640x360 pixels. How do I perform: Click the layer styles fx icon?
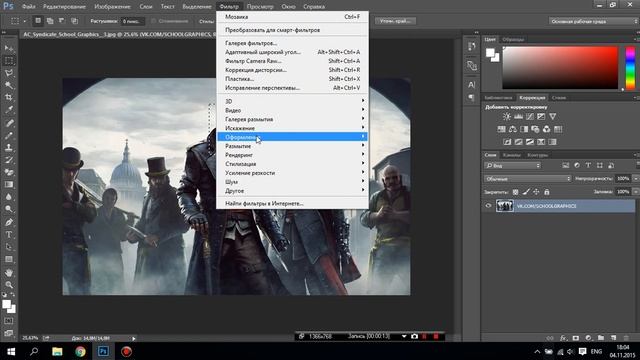[x=563, y=338]
